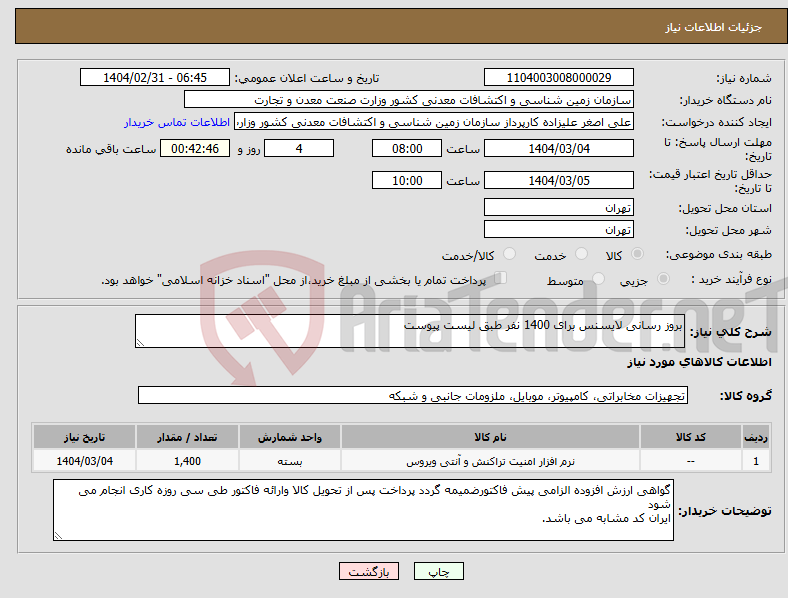
Task: Click the description textarea resize grip
Action: [x=140, y=343]
